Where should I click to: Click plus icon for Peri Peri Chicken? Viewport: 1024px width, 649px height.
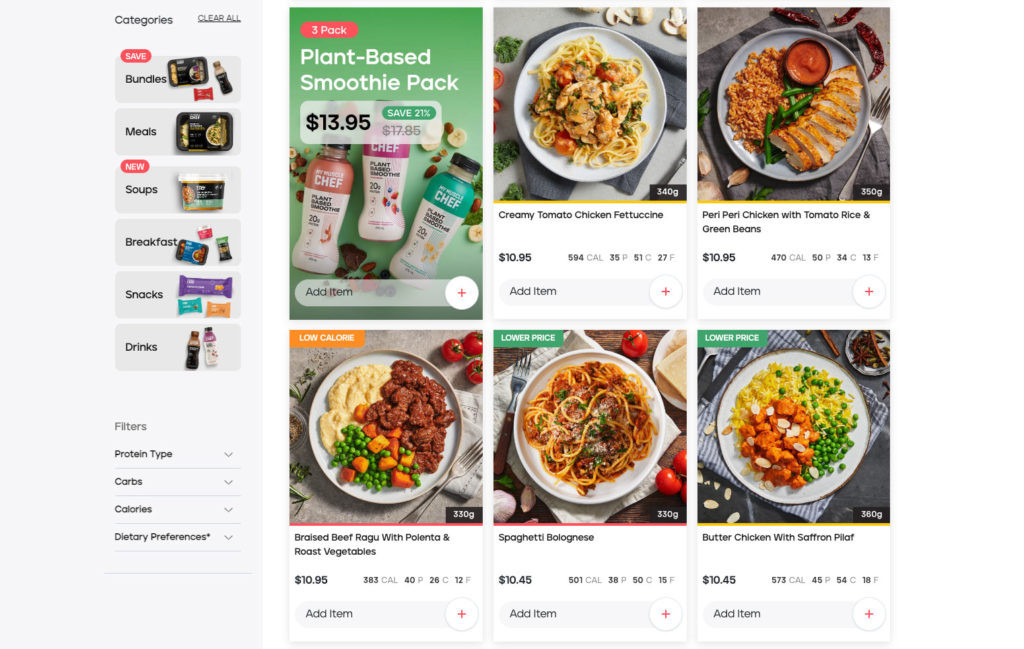coord(869,292)
